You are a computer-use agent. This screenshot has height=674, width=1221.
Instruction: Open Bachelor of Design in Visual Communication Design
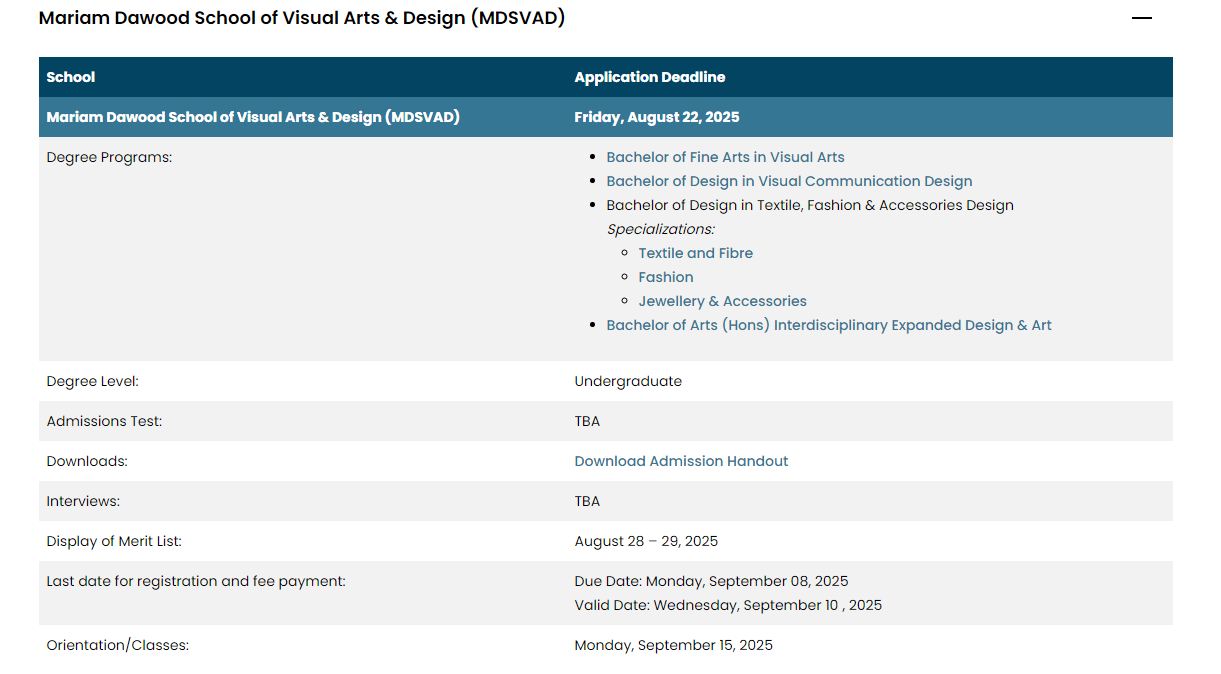789,181
